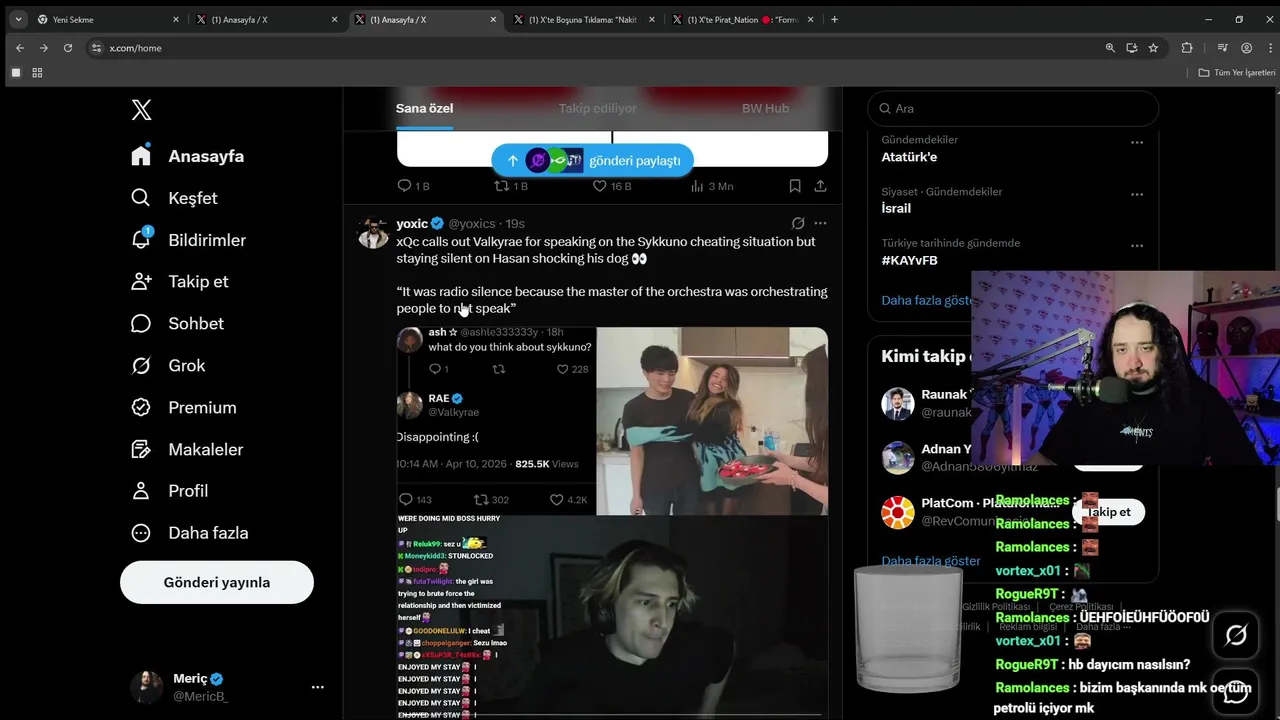The width and height of the screenshot is (1280, 720).
Task: Open extensions puzzle icon
Action: pos(1187,48)
